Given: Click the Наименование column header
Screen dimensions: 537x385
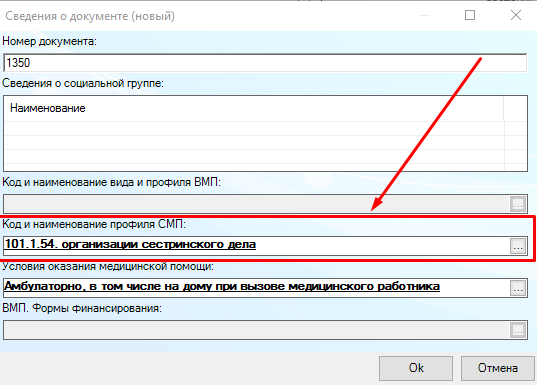Looking at the screenshot, I should (x=253, y=108).
